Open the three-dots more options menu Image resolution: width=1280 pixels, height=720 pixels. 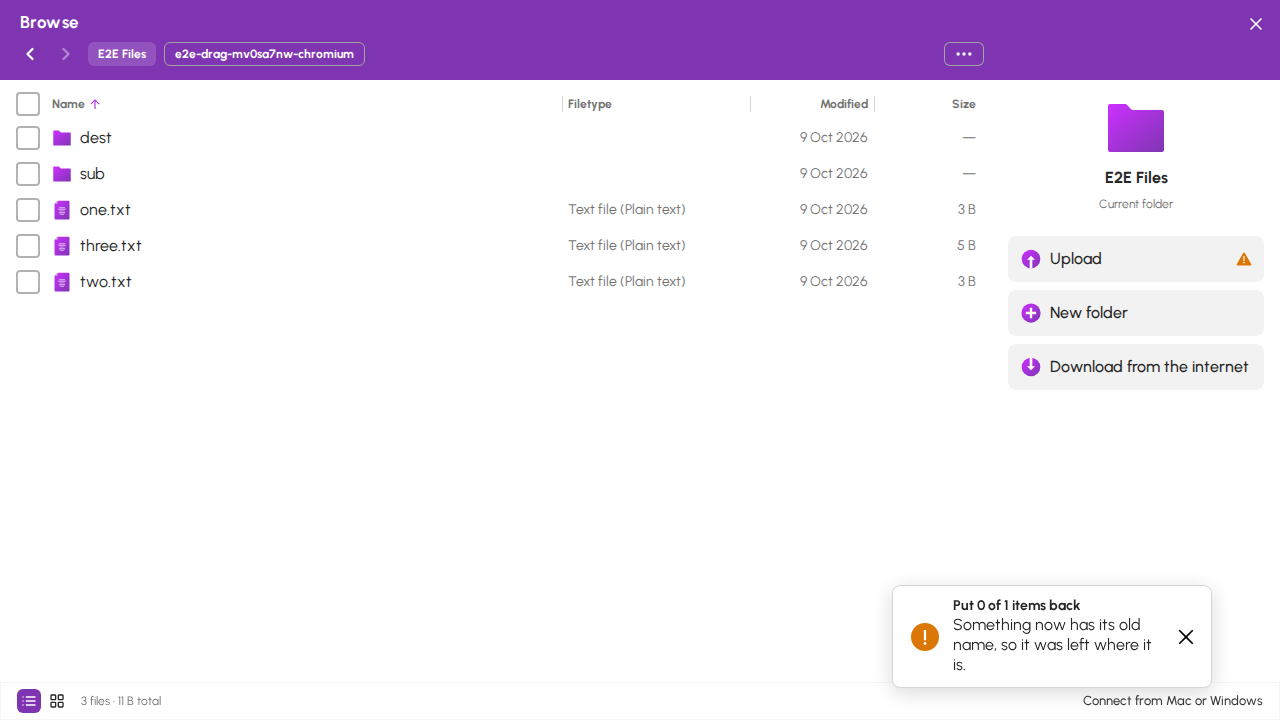pos(964,54)
